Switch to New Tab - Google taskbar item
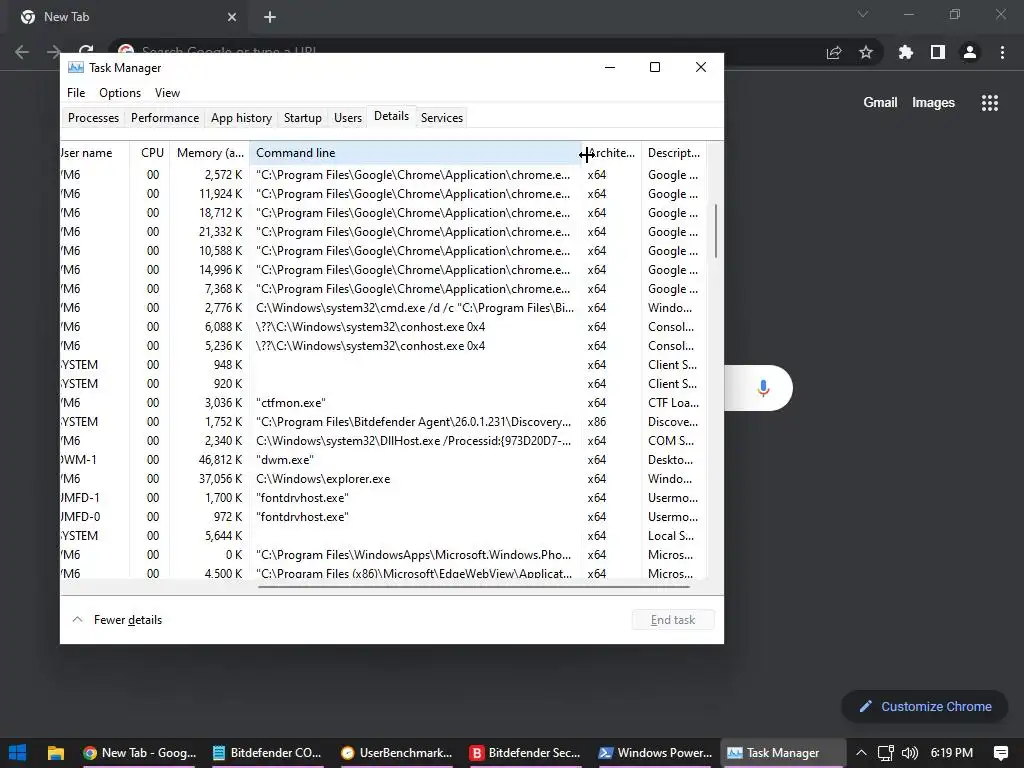The image size is (1024, 768). click(x=140, y=752)
